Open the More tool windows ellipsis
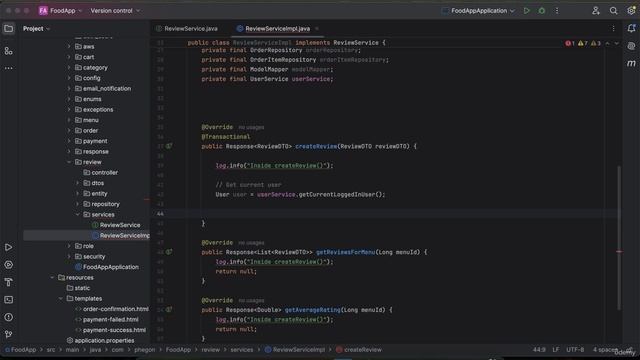 [x=9, y=68]
